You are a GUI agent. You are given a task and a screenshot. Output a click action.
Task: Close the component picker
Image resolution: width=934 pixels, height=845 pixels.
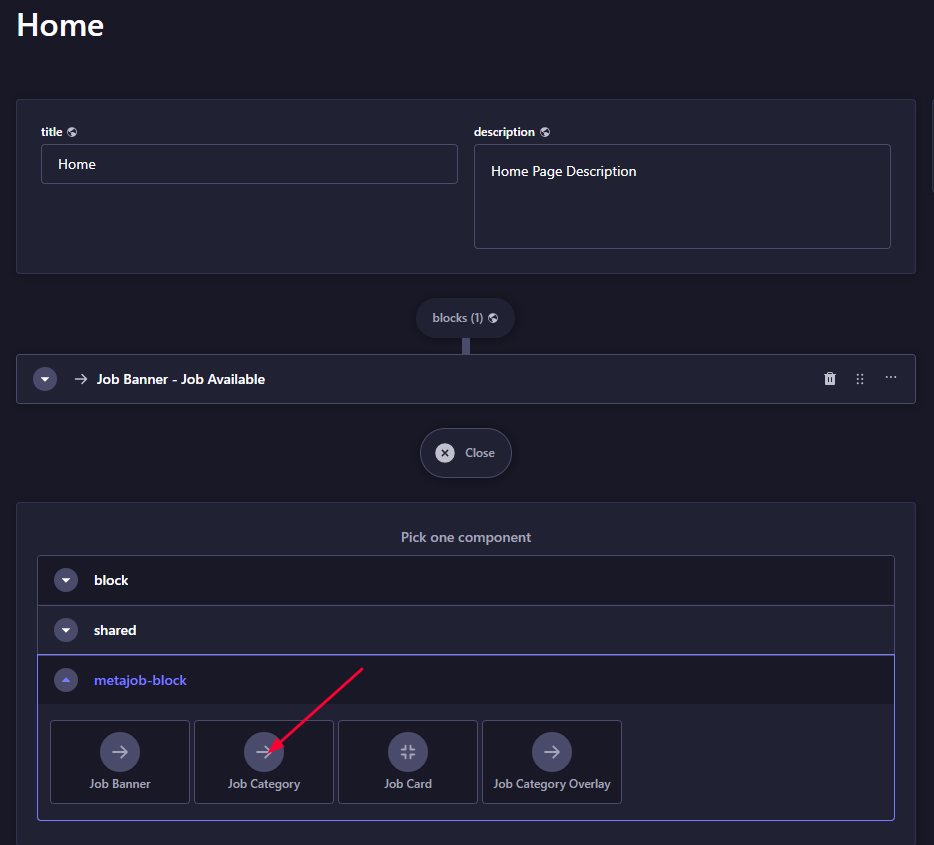click(x=466, y=453)
